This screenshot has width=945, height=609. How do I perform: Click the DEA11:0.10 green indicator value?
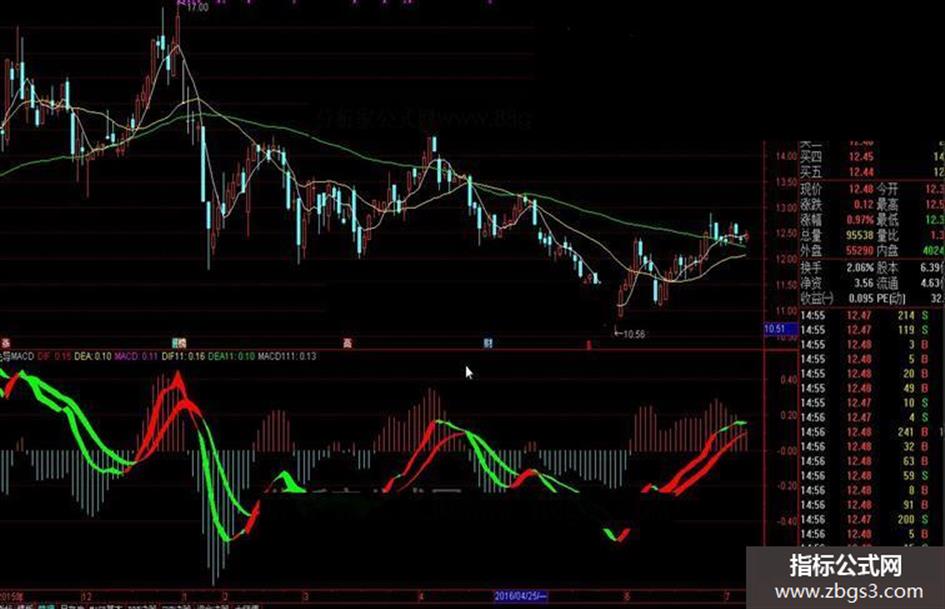tap(231, 356)
